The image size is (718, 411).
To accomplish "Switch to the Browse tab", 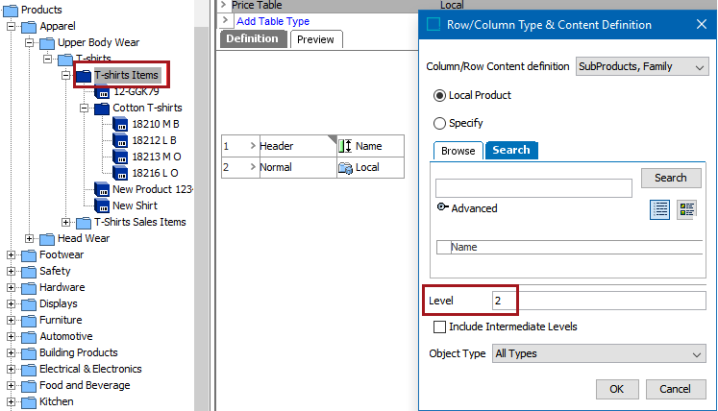I will pos(458,151).
